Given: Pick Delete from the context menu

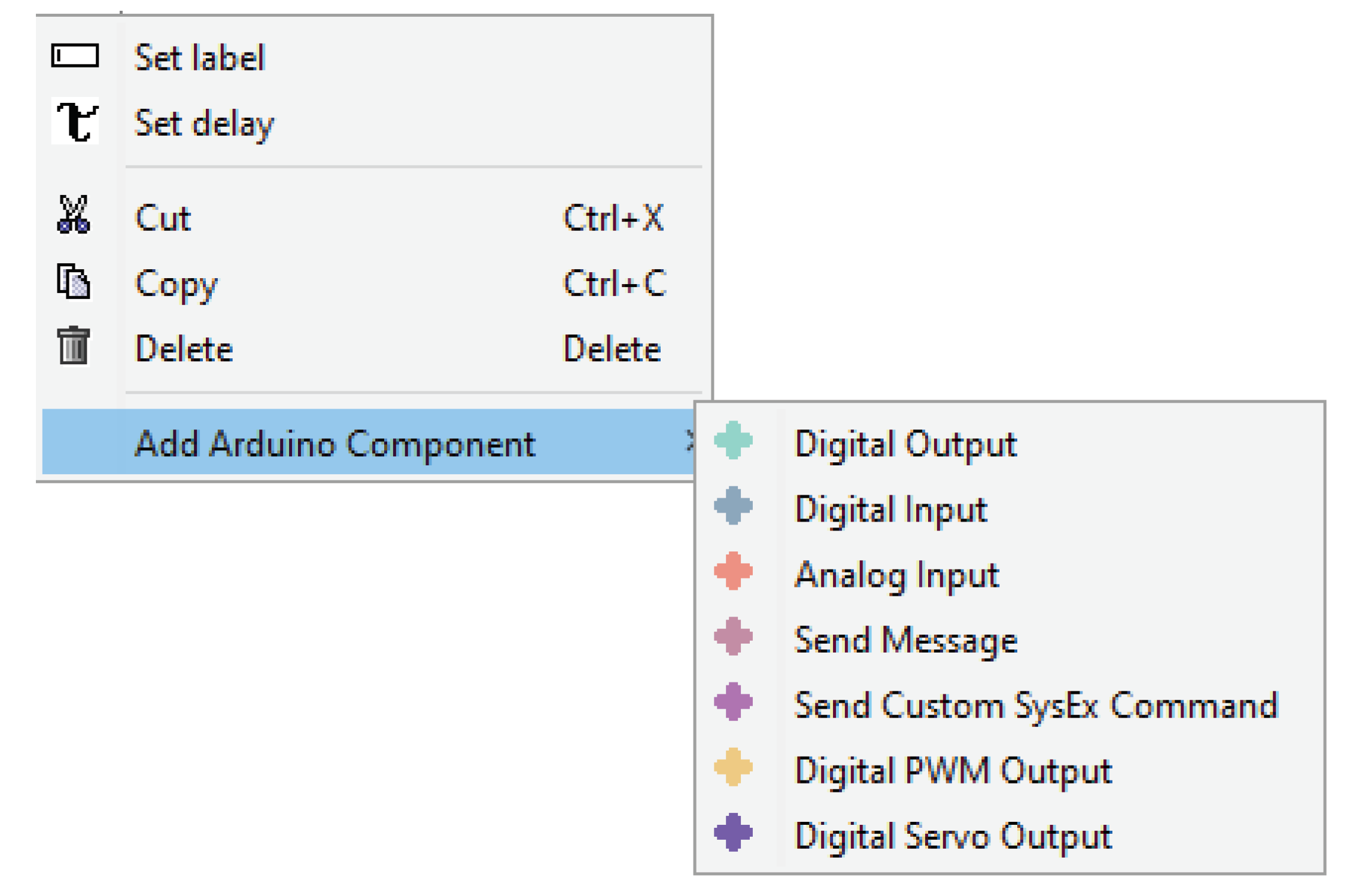Looking at the screenshot, I should pyautogui.click(x=184, y=349).
